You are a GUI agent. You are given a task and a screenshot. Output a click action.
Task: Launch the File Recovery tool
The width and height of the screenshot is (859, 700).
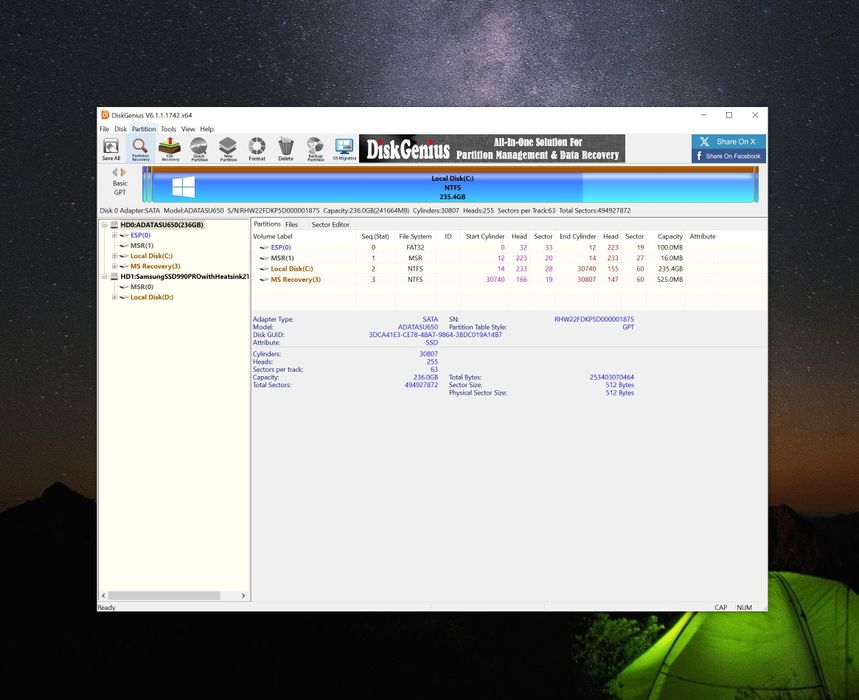[x=170, y=149]
